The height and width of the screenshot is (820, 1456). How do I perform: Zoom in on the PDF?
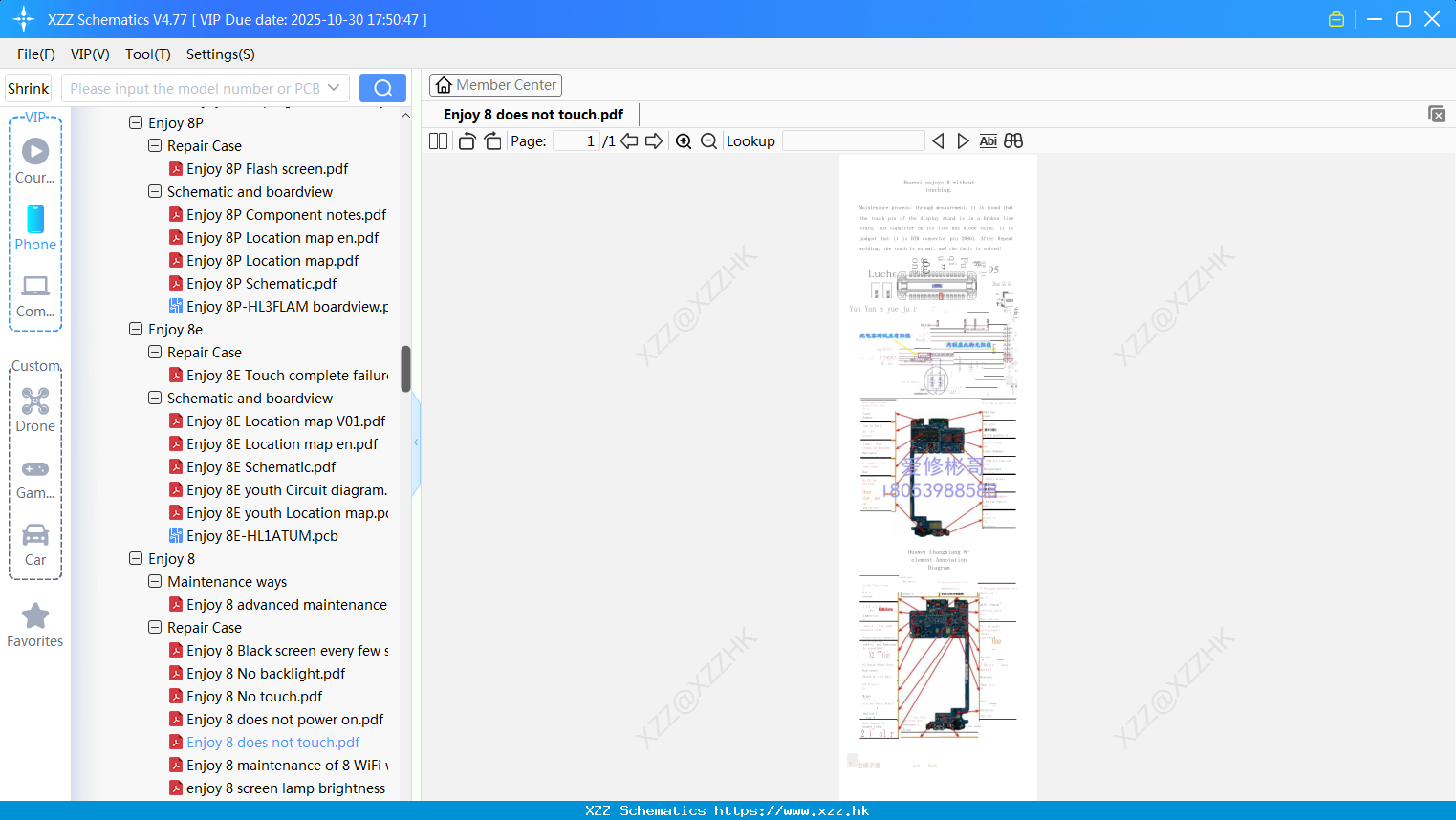684,140
